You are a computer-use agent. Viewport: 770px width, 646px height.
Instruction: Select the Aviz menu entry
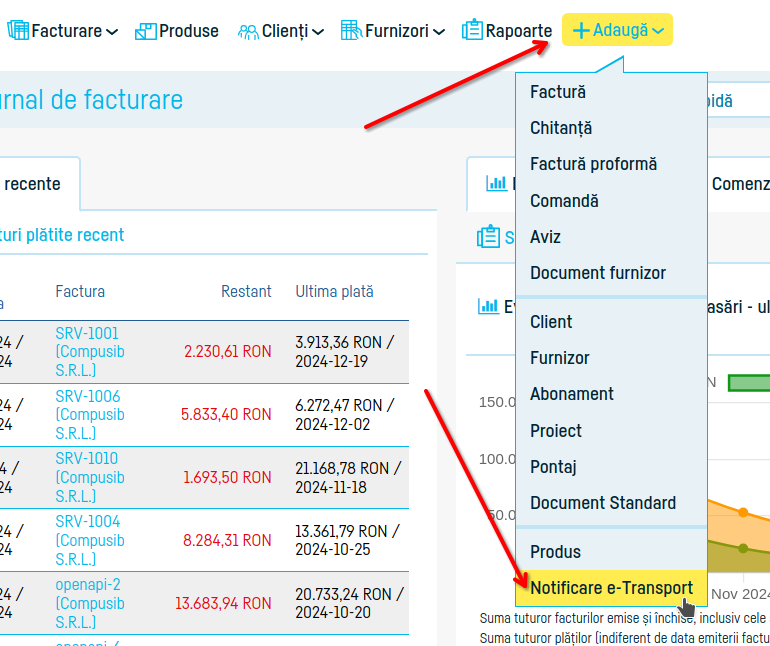pos(545,237)
